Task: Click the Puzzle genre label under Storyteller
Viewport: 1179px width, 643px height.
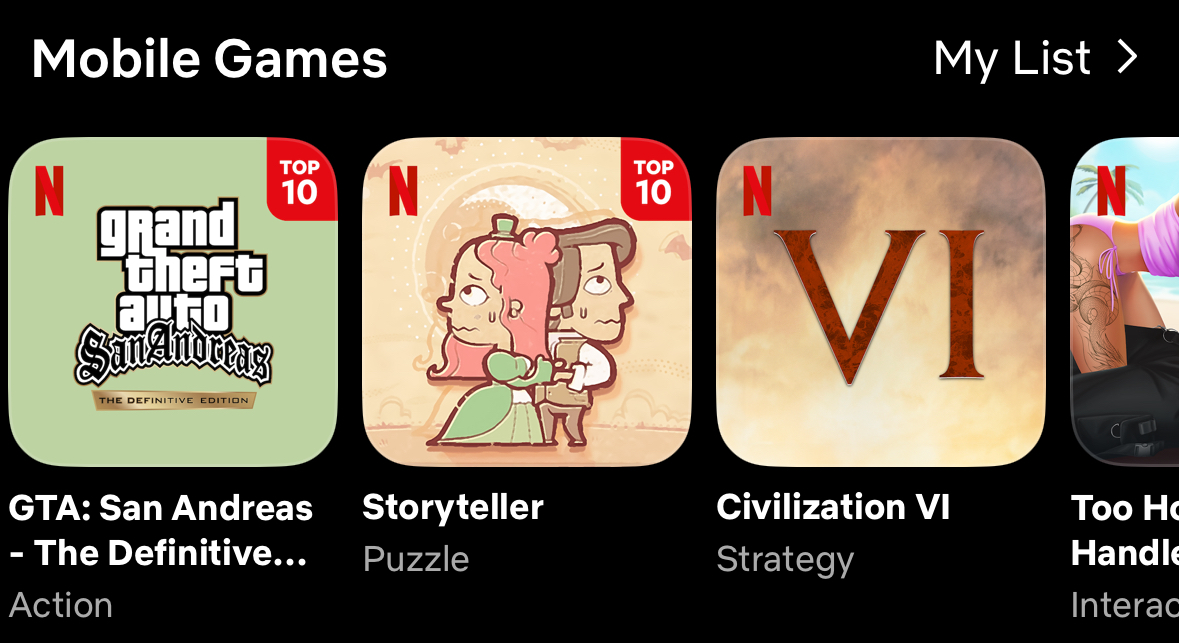Action: [416, 560]
